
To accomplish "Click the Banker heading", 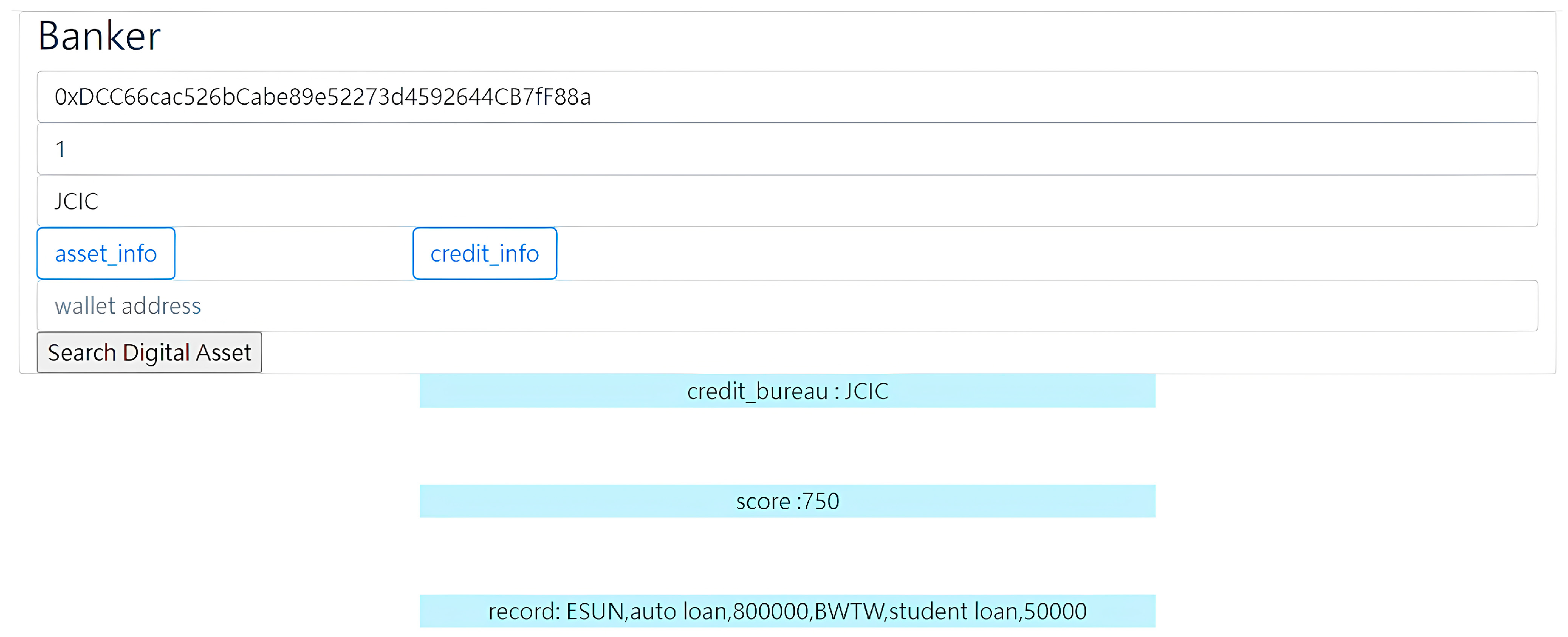I will 99,36.
